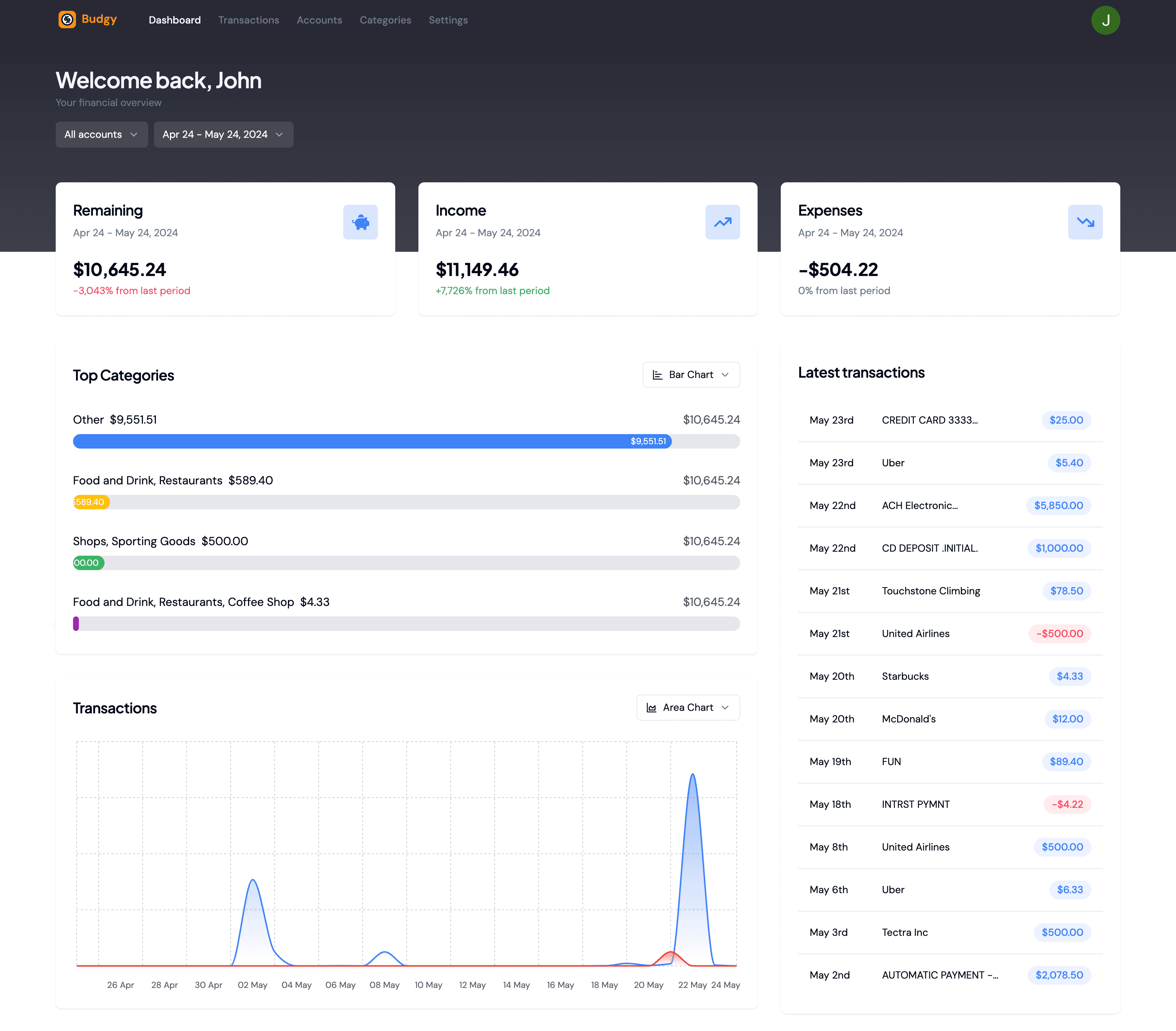The image size is (1176, 1031).
Task: Click the -$500.00 United Airlines amount
Action: pyautogui.click(x=1059, y=633)
